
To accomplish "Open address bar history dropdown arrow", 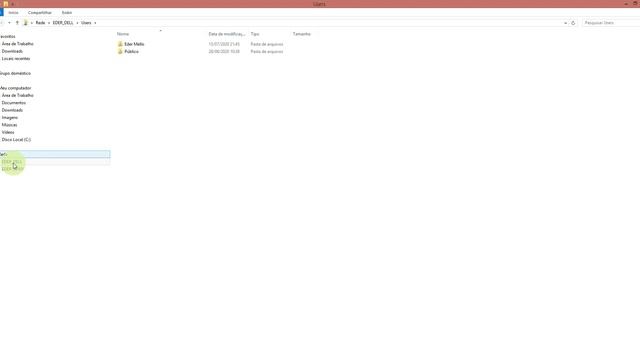I will pos(565,23).
